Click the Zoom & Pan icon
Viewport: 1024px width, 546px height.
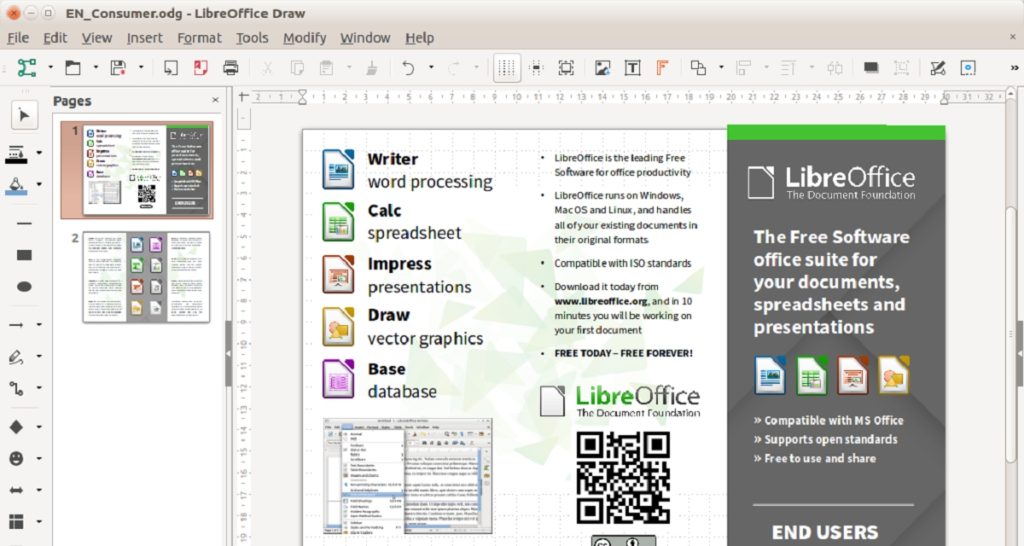(566, 68)
